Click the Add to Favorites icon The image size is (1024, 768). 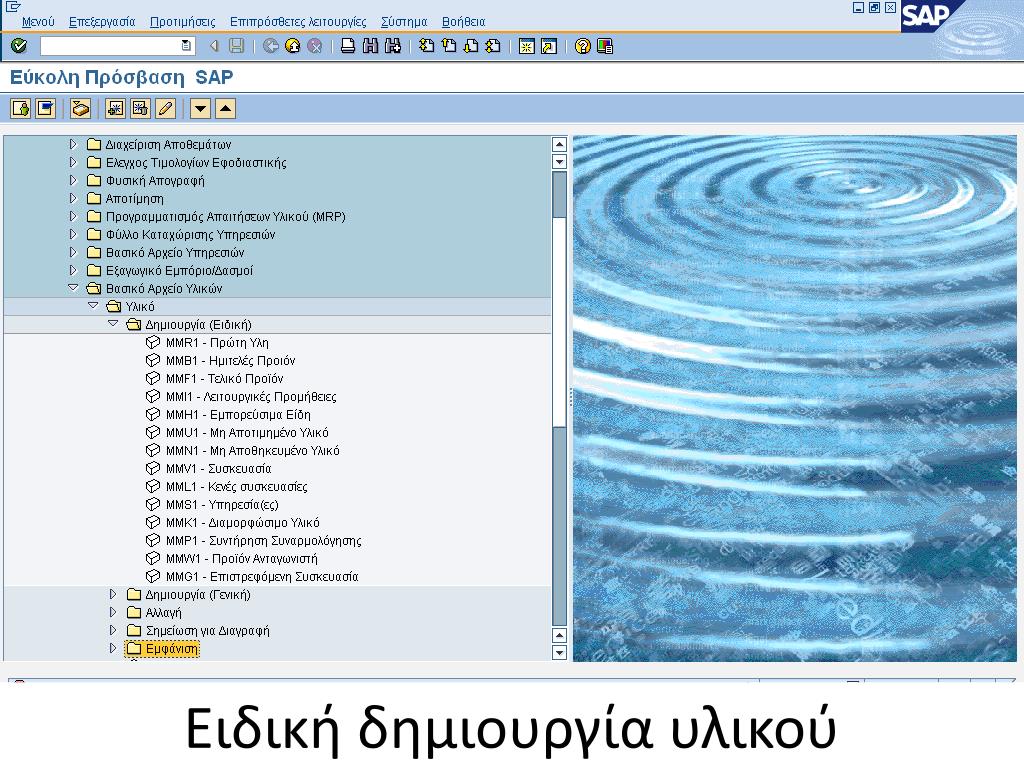(x=116, y=108)
